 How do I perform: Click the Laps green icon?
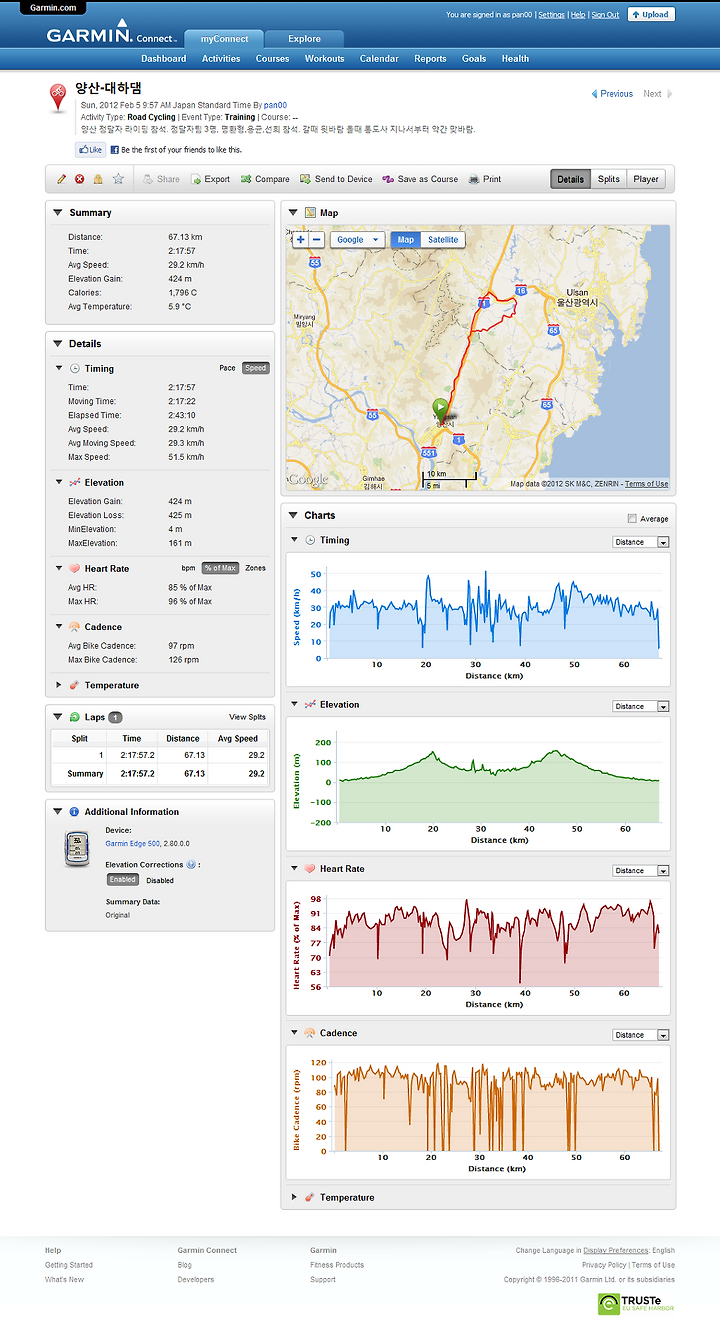74,717
